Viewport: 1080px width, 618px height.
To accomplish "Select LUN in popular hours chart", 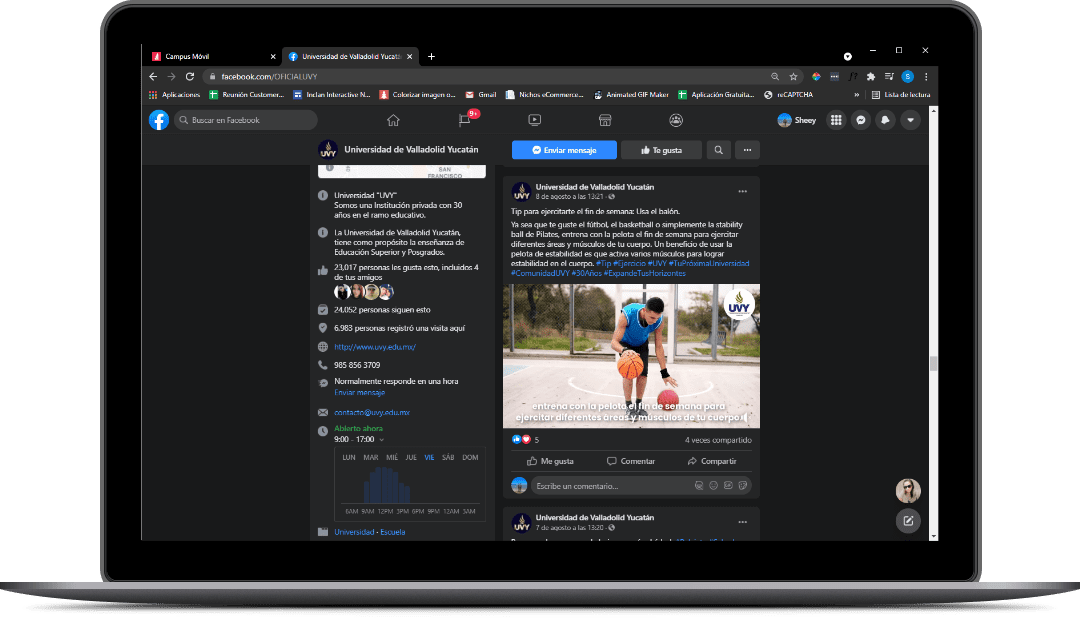I will 349,457.
